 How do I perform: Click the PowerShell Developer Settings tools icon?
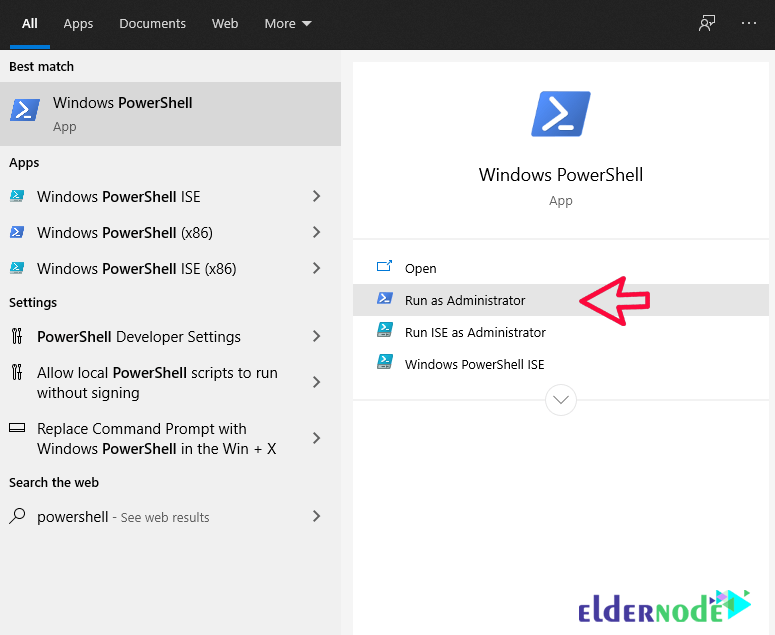point(17,336)
